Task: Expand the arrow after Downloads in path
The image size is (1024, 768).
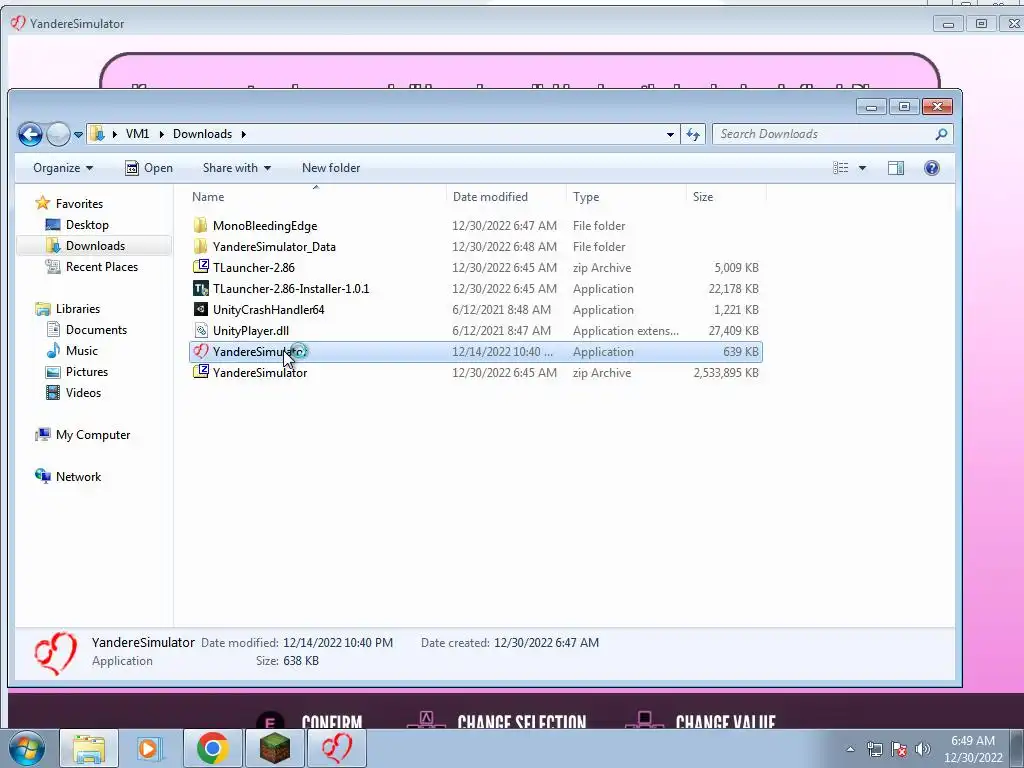Action: click(x=244, y=134)
